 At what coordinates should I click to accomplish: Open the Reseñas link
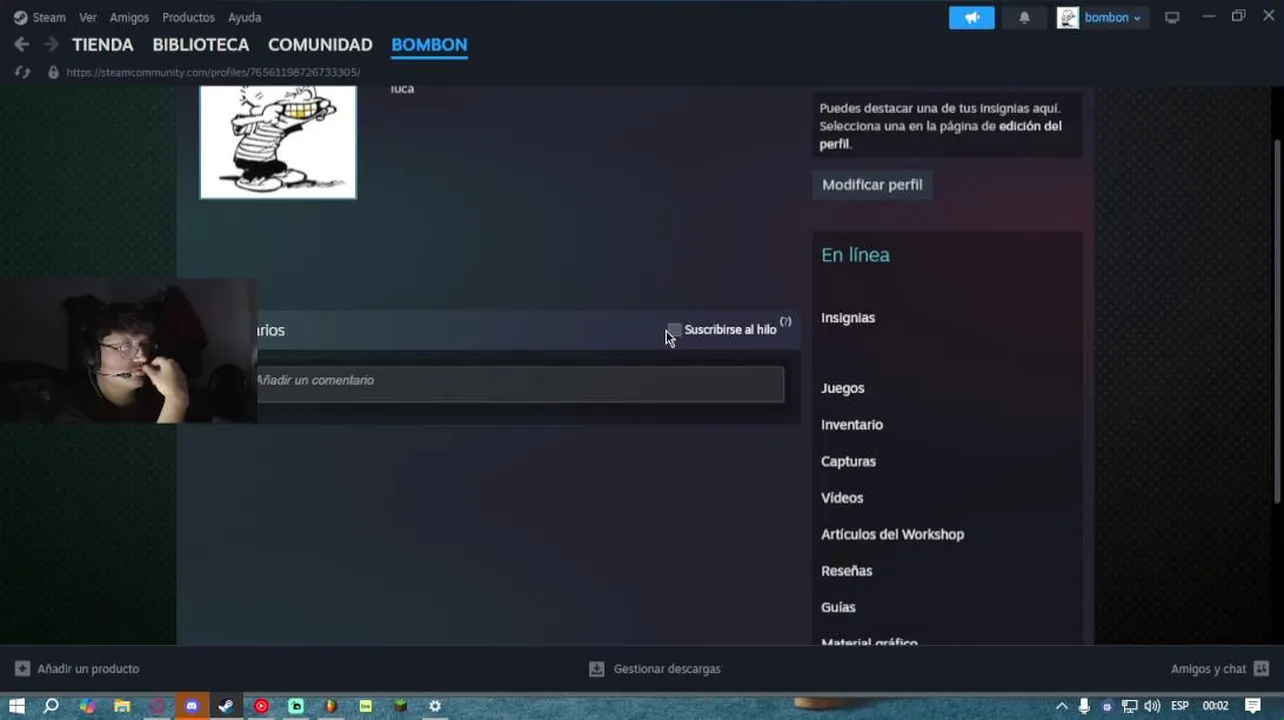(x=846, y=570)
